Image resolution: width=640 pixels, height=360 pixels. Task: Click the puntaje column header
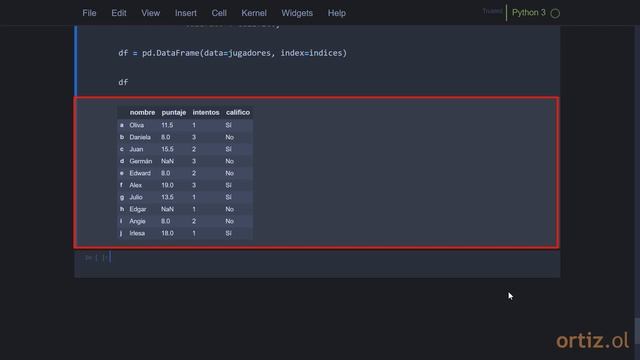pos(173,112)
